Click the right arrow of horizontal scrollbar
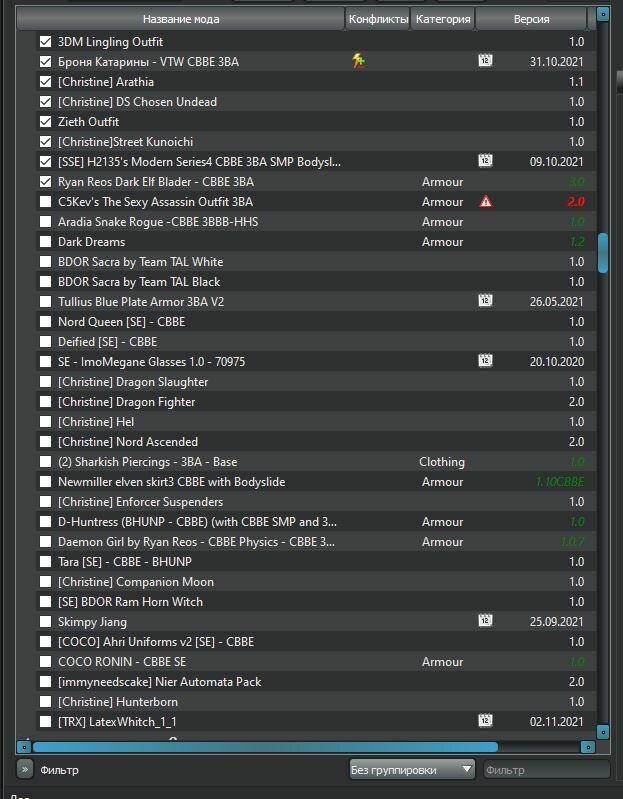Image resolution: width=623 pixels, height=799 pixels. tap(588, 747)
